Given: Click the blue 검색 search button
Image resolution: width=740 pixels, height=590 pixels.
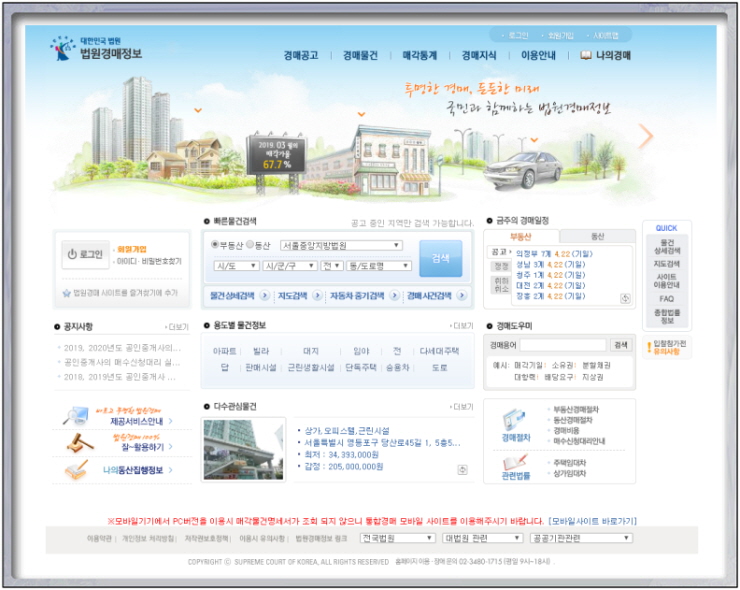Looking at the screenshot, I should click(440, 258).
